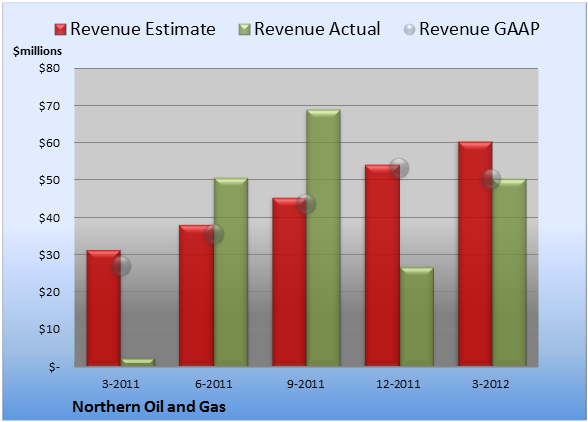
Task: Click the '3-2011' x-axis label
Action: 121,384
